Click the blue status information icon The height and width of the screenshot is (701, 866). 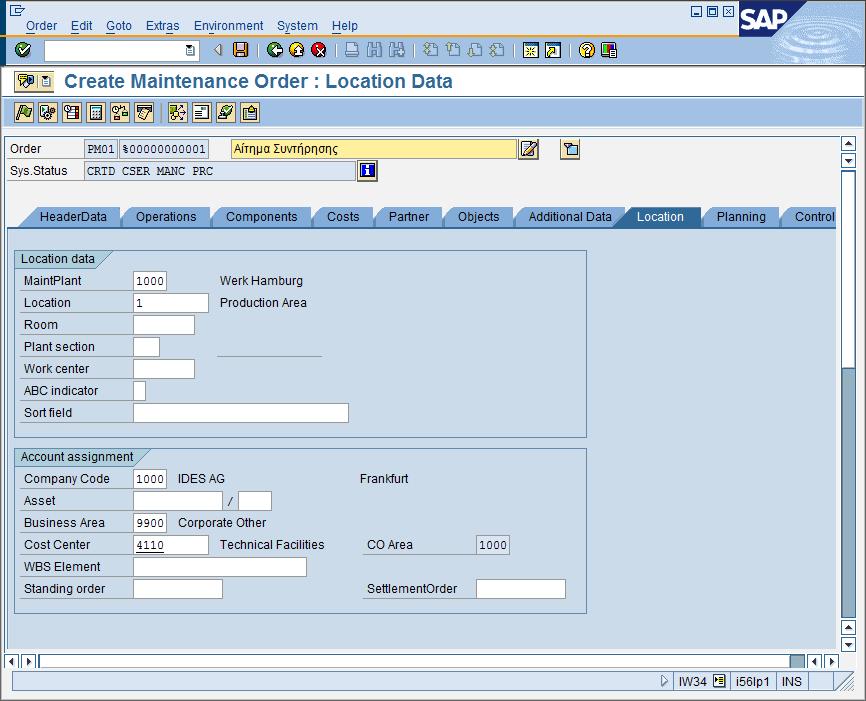pos(367,171)
